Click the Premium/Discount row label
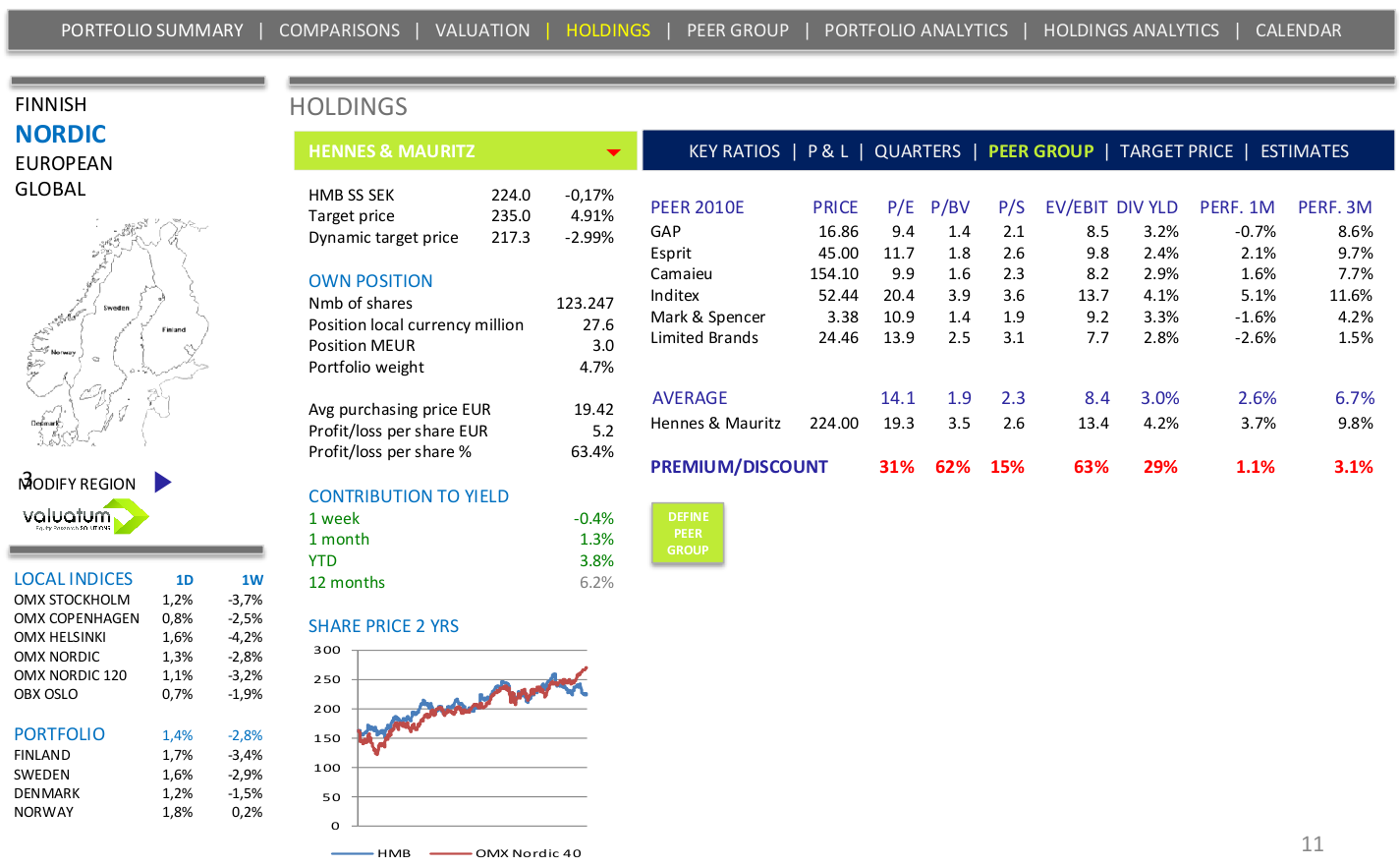 tap(739, 467)
